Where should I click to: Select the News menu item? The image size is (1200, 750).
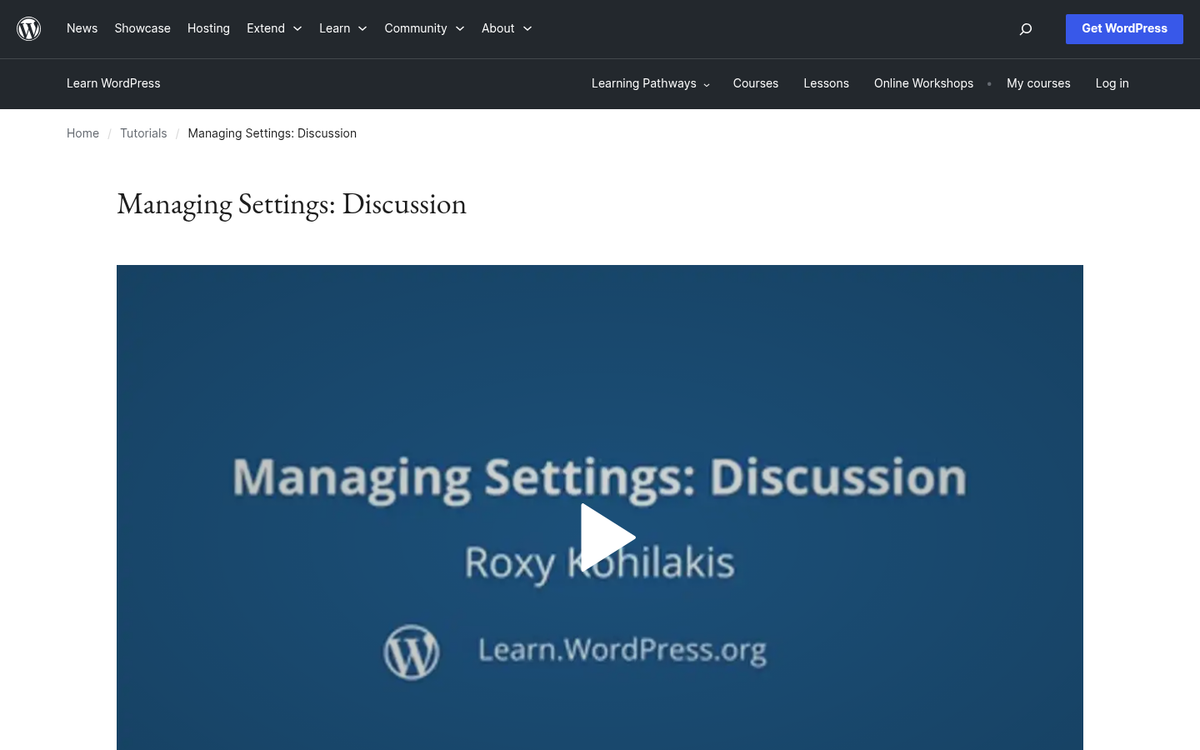[x=82, y=28]
